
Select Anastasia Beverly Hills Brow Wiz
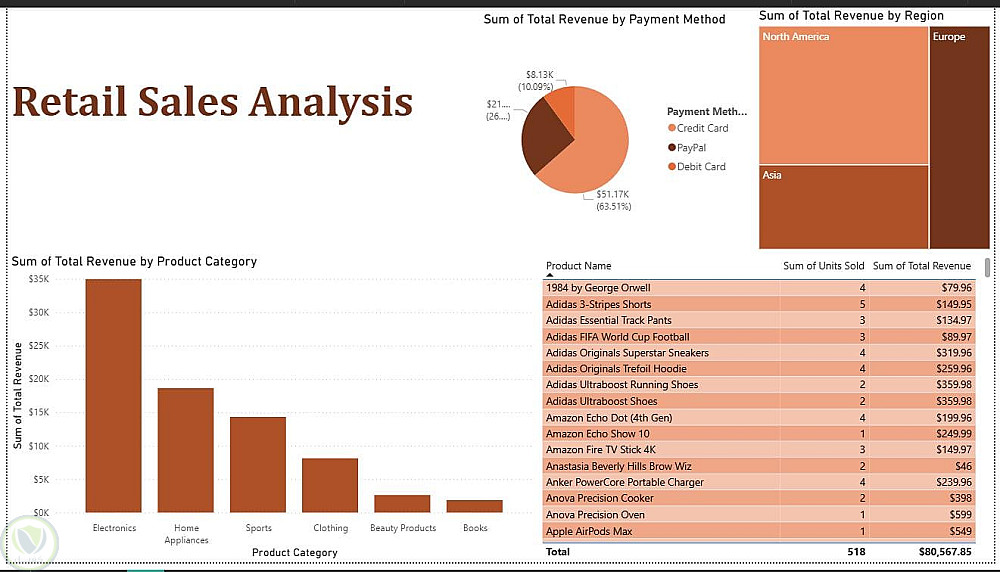[x=759, y=466]
